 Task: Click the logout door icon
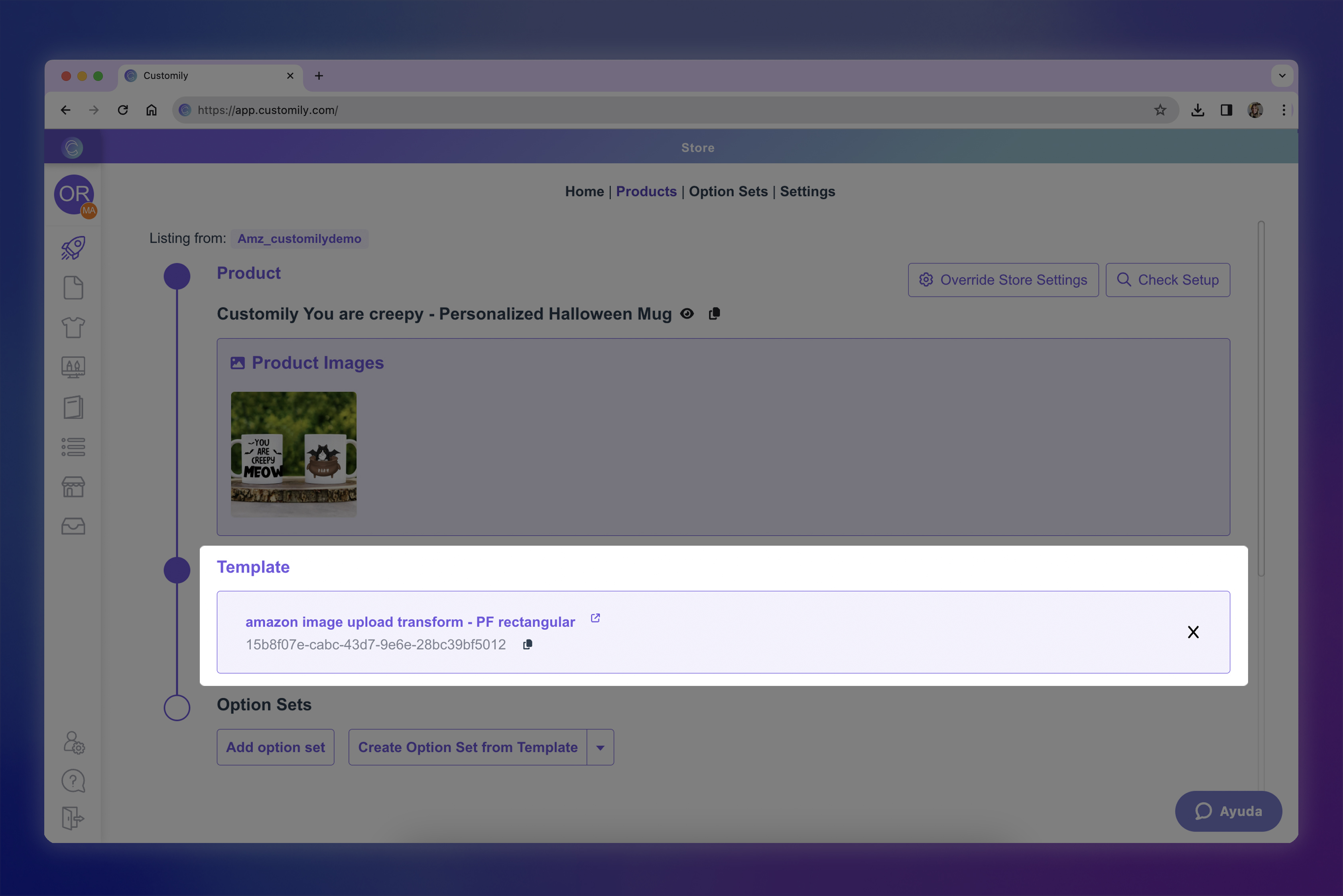[73, 818]
